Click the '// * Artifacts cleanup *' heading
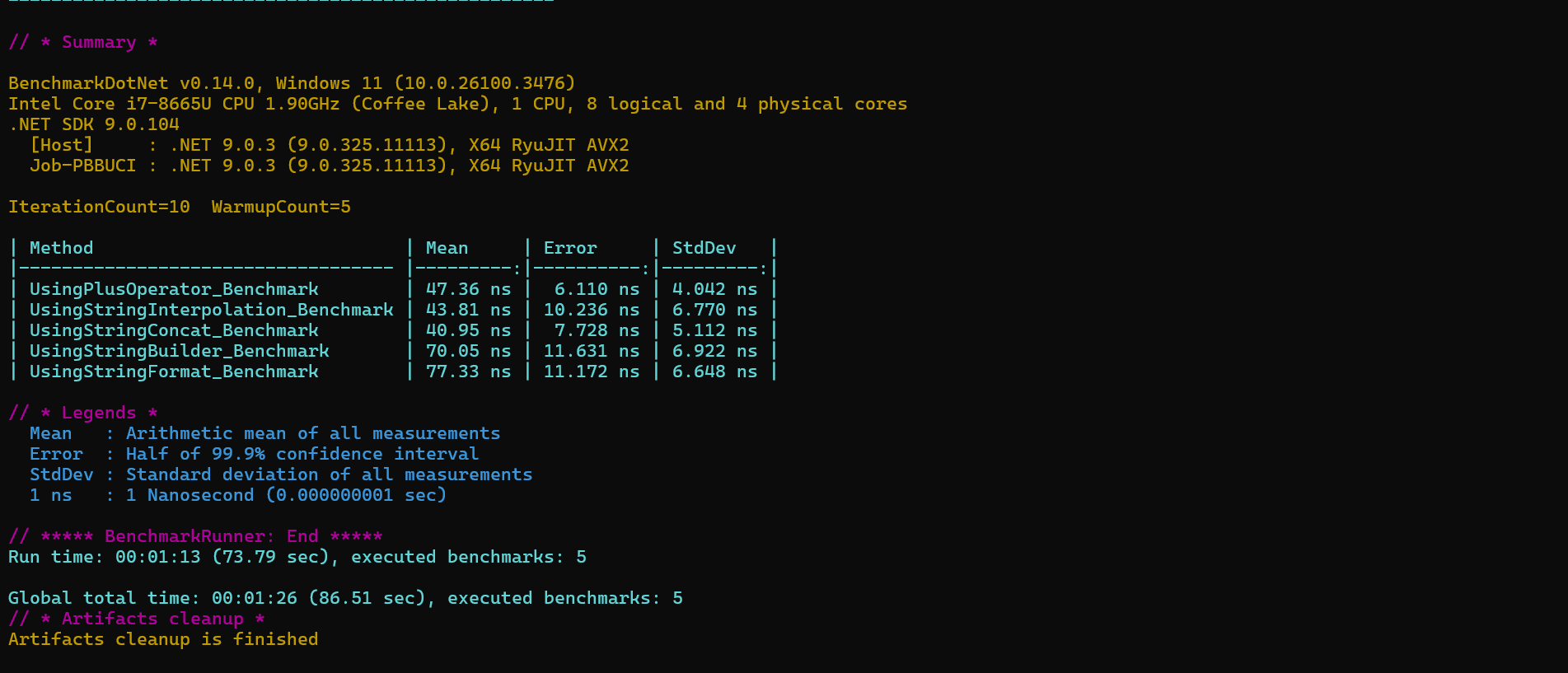Image resolution: width=1568 pixels, height=673 pixels. tap(137, 619)
